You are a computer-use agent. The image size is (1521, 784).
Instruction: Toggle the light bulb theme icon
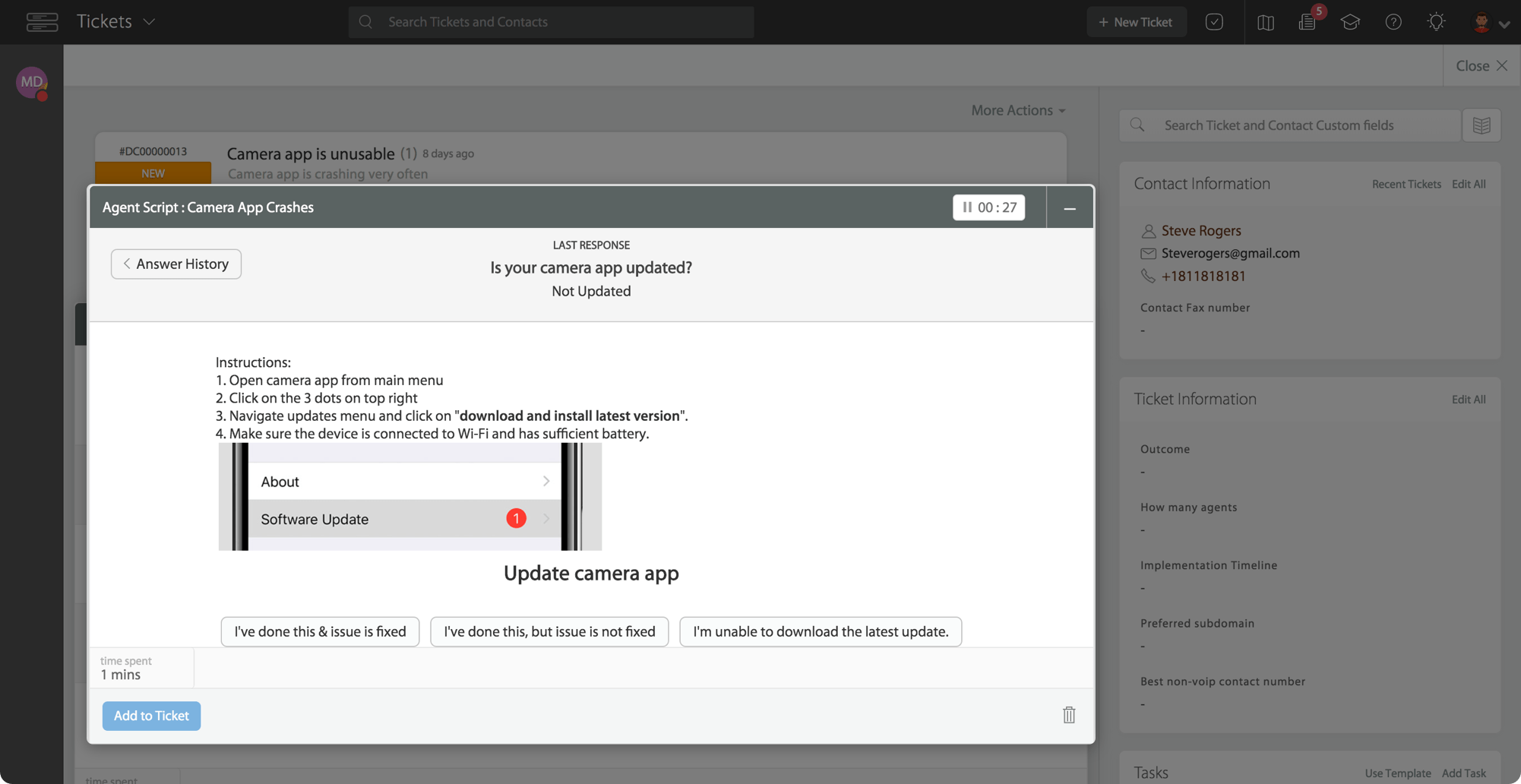click(1436, 21)
